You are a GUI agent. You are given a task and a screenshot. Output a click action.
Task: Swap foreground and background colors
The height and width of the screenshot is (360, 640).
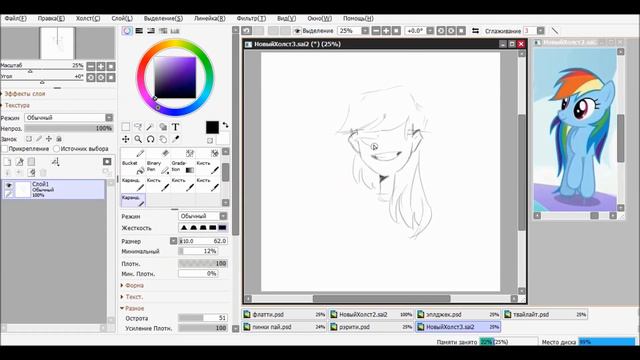coord(225,125)
